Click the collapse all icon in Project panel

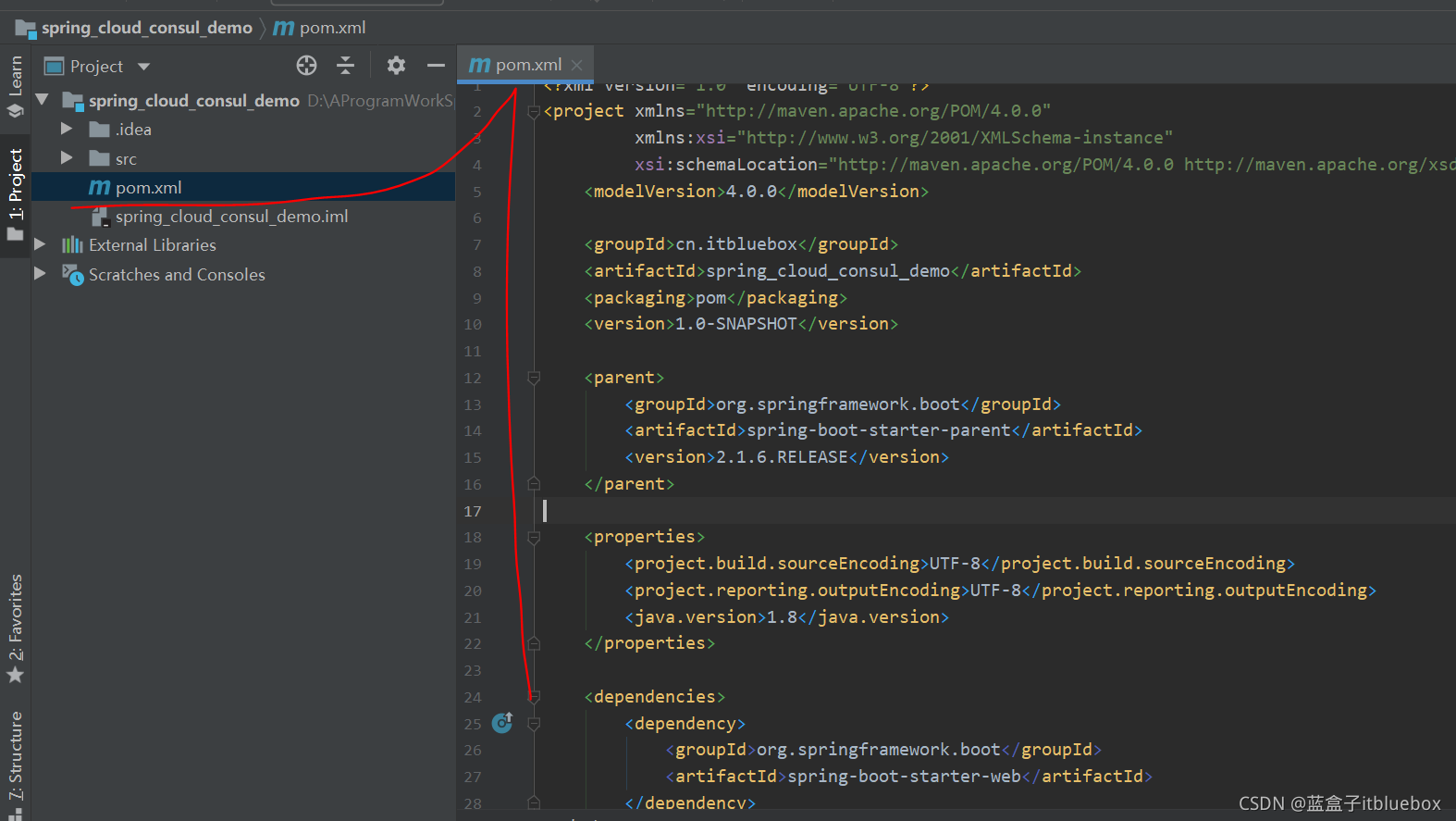point(345,66)
